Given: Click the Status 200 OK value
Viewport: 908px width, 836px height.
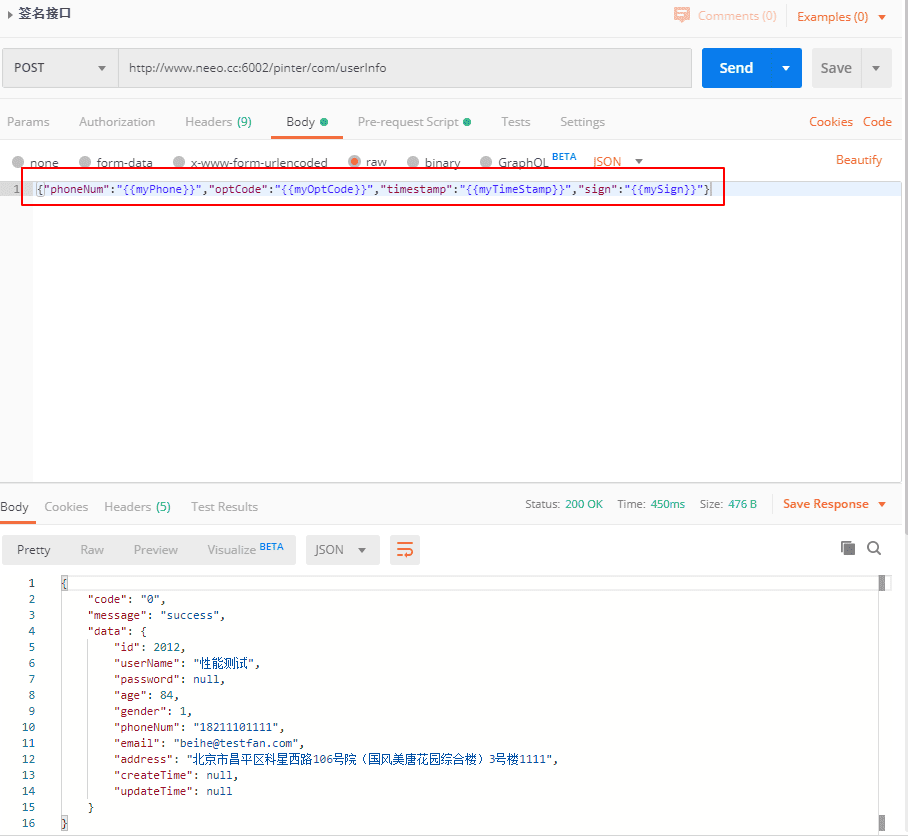Looking at the screenshot, I should tap(584, 504).
